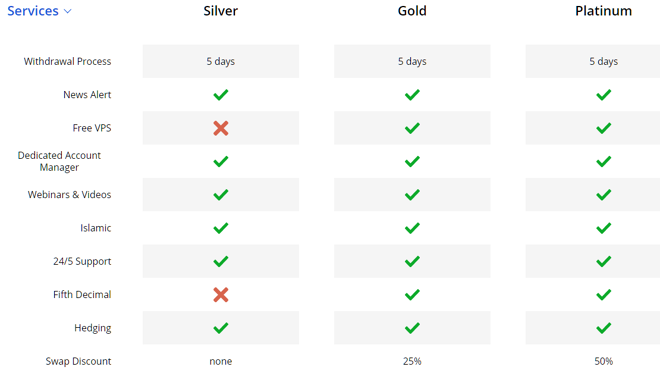Click the Gold 25% swap discount value
This screenshot has width=660, height=373.
[412, 361]
